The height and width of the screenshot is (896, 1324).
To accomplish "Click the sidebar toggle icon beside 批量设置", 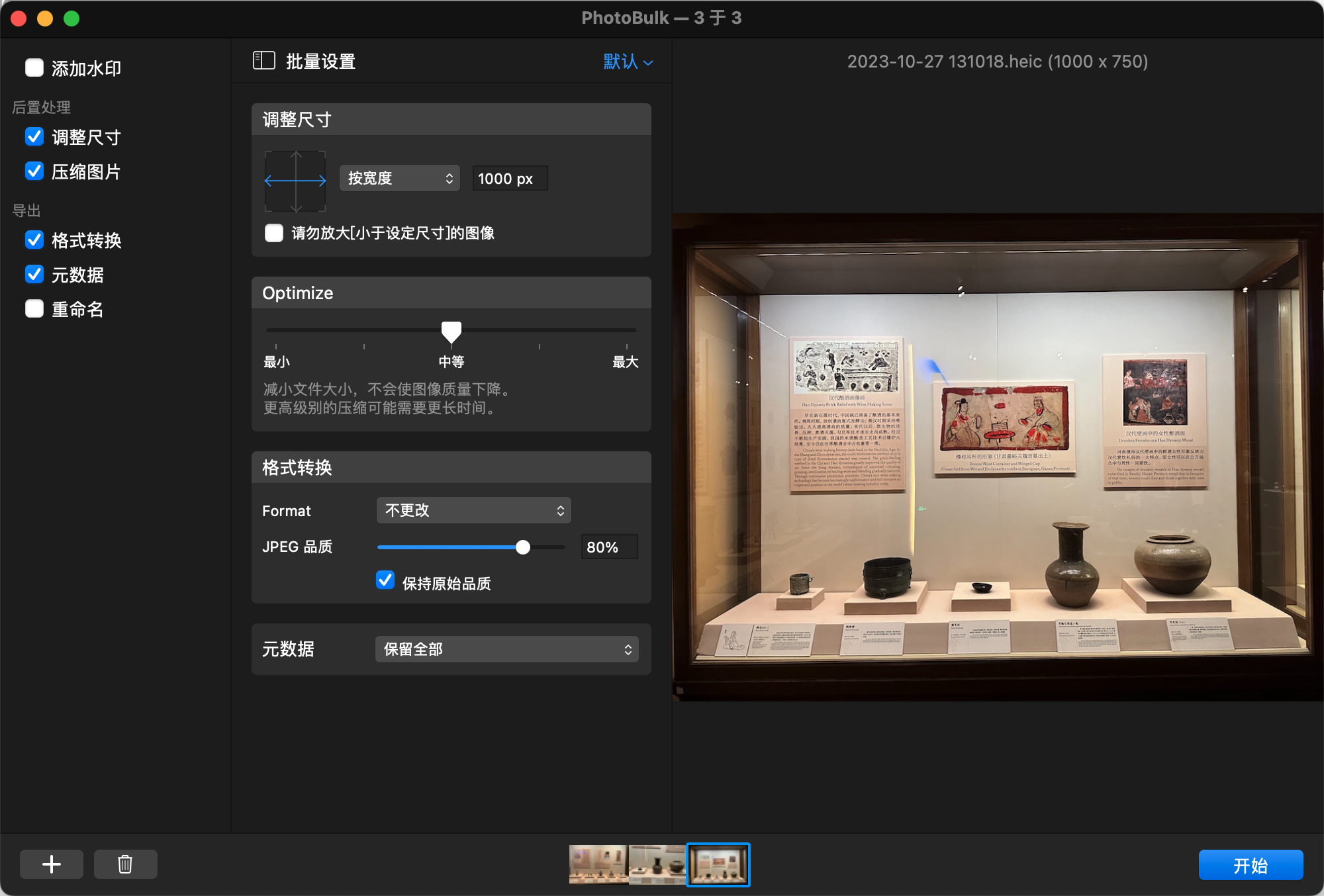I will [x=263, y=61].
